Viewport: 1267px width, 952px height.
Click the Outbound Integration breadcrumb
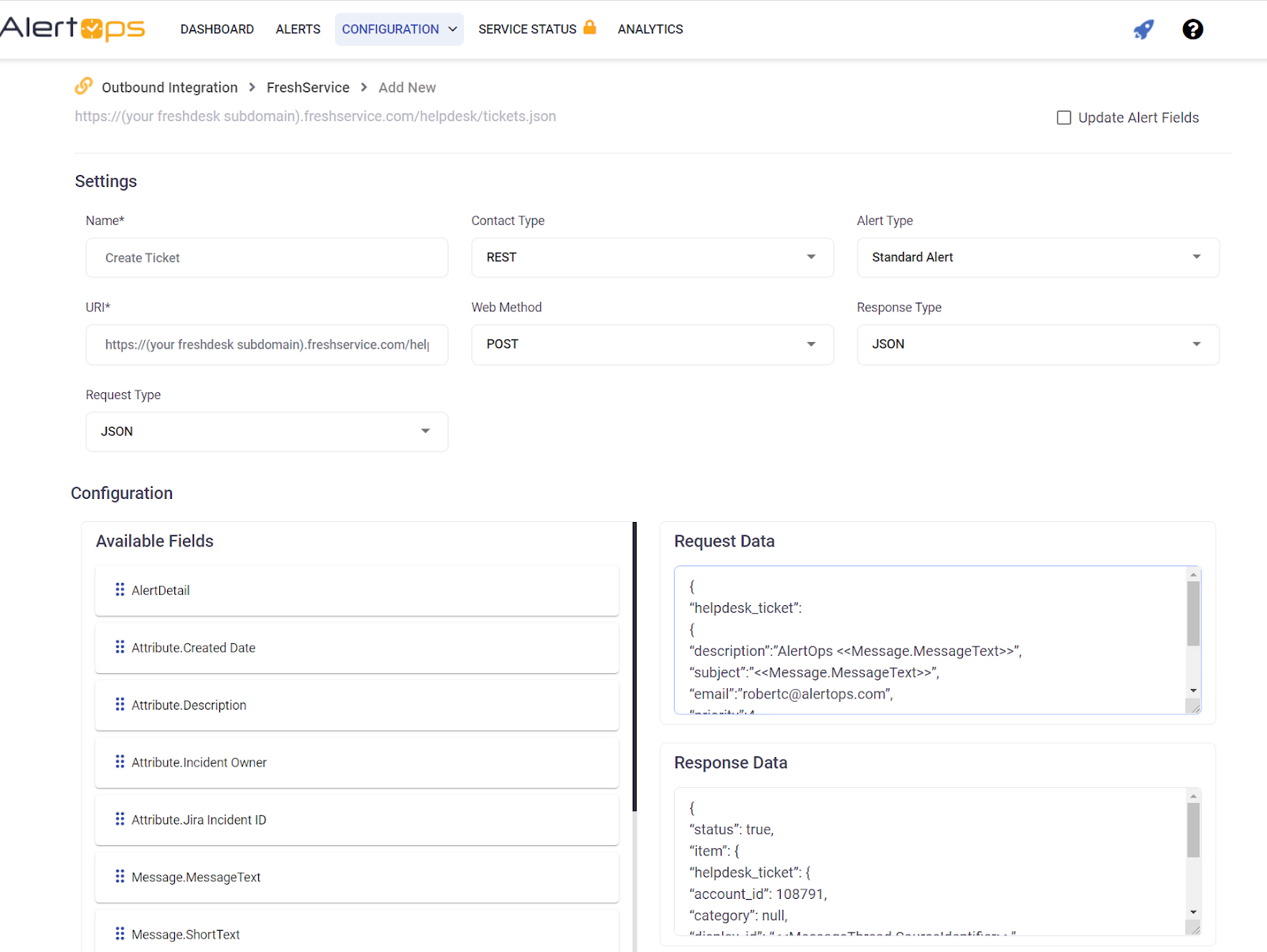169,88
